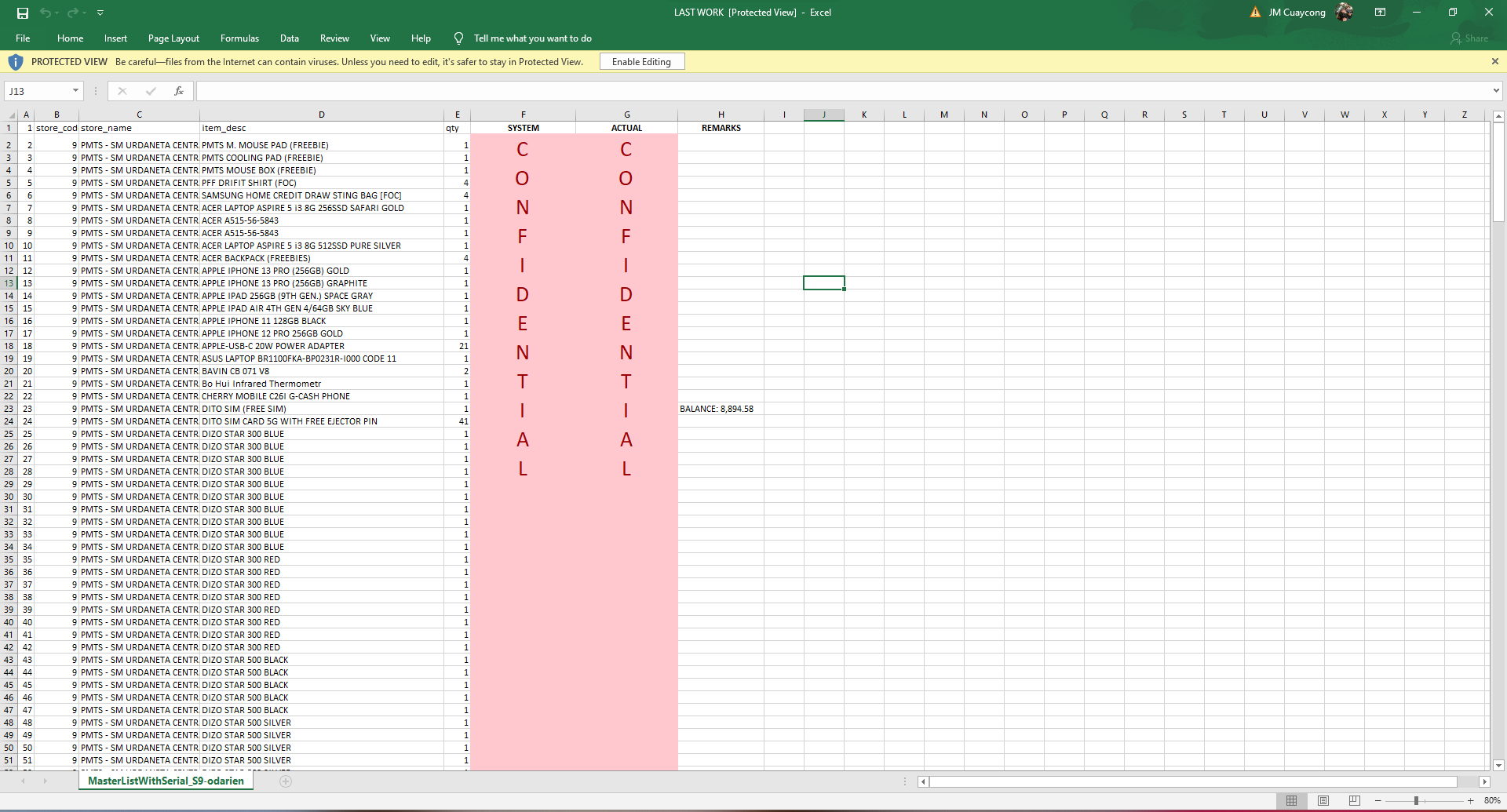Click the SYSTEM header cell
Screen dimensions: 1507x812
coord(524,128)
